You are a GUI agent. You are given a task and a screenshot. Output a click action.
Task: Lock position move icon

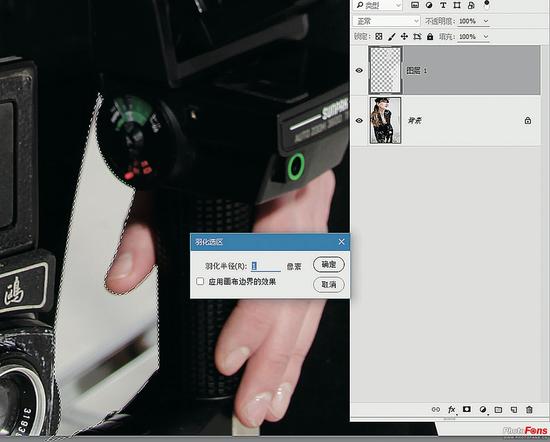(x=404, y=36)
